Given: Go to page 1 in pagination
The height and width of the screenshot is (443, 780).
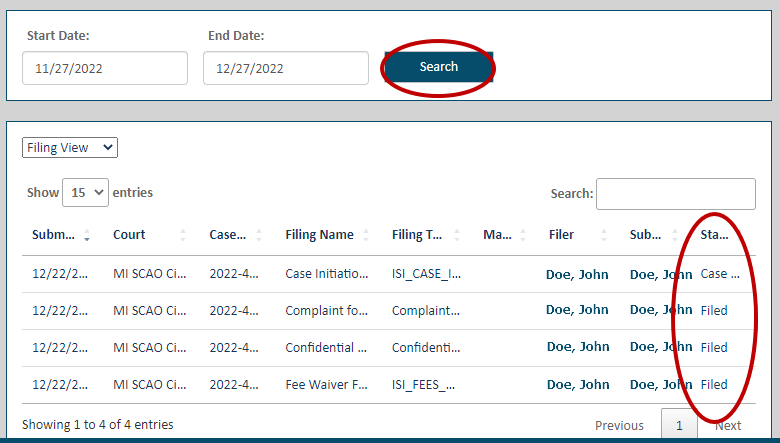Looking at the screenshot, I should 679,425.
